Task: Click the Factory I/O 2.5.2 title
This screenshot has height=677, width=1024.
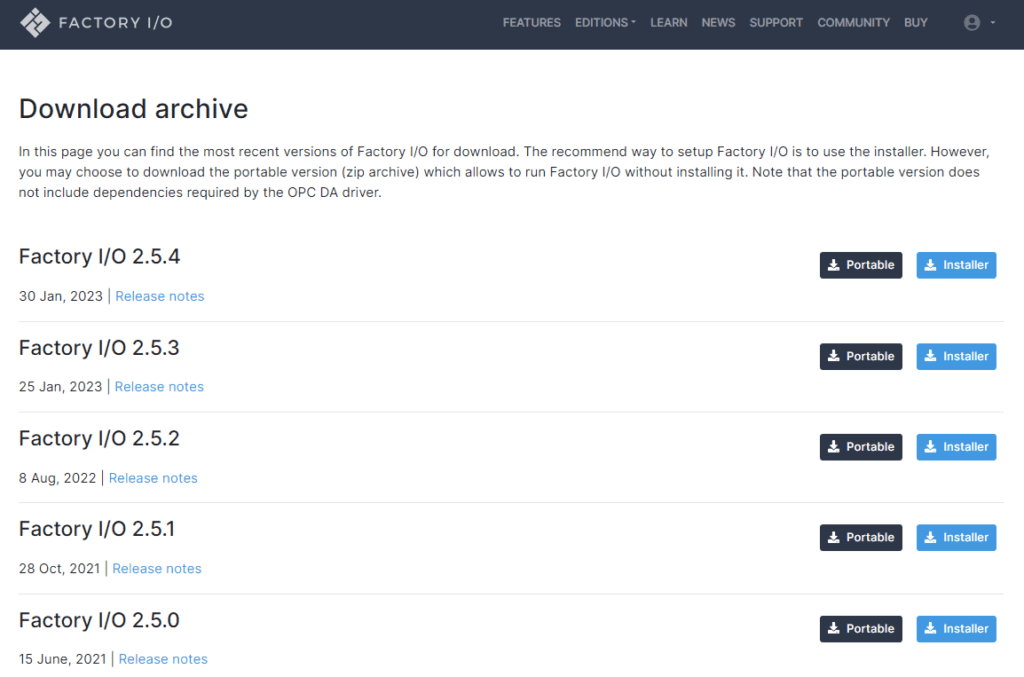Action: click(x=99, y=439)
